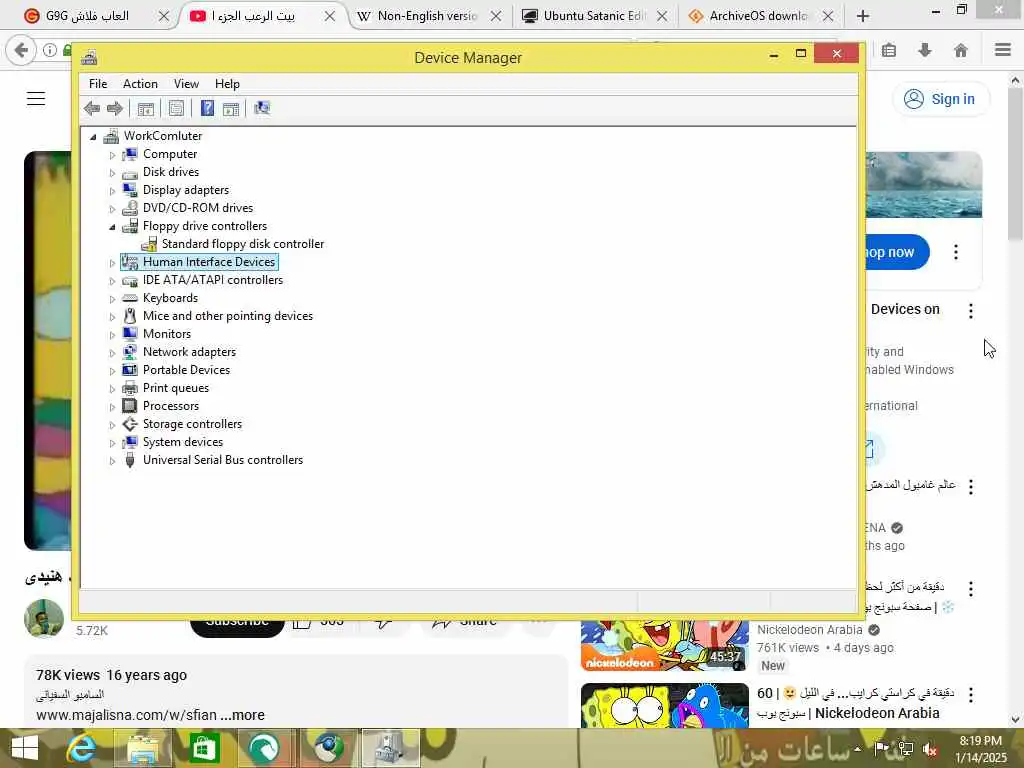Open Internet Explorer from the taskbar
The height and width of the screenshot is (768, 1024).
(x=82, y=748)
